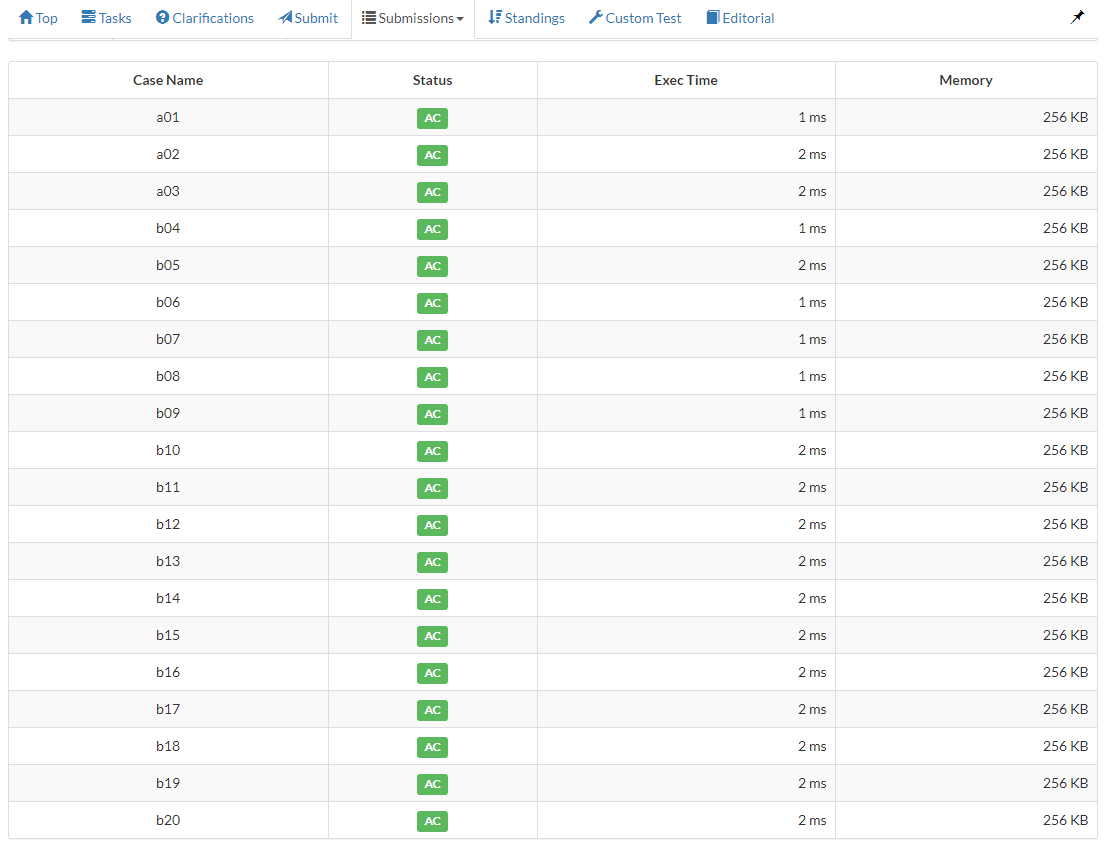Click the memory value for case b06
The height and width of the screenshot is (848, 1107).
1065,302
